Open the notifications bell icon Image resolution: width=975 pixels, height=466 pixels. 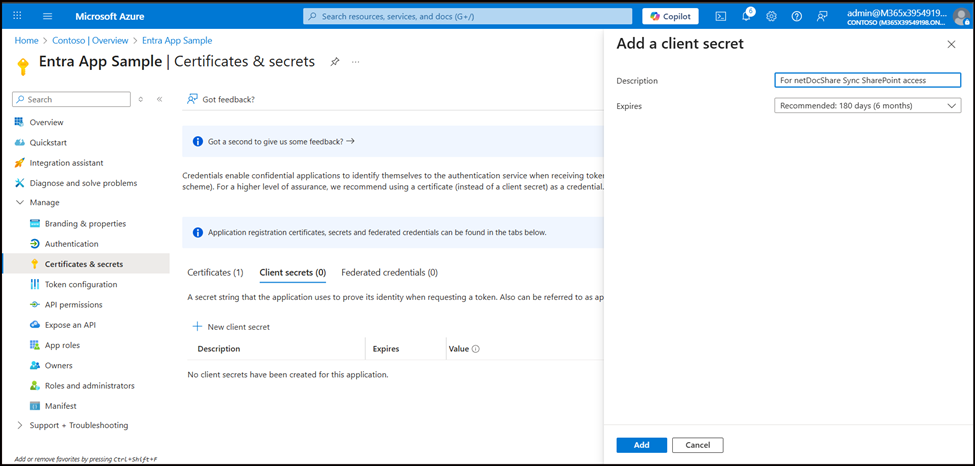coord(746,16)
